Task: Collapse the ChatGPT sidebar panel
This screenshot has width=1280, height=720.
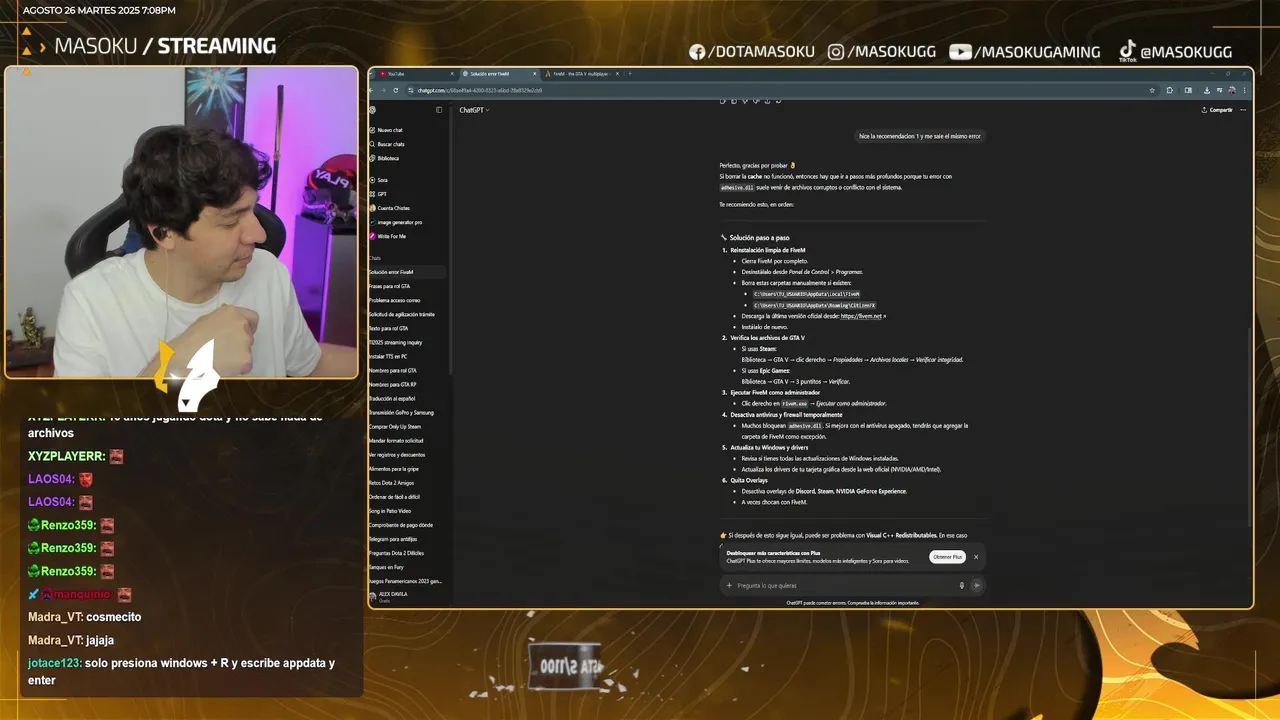Action: 438,110
